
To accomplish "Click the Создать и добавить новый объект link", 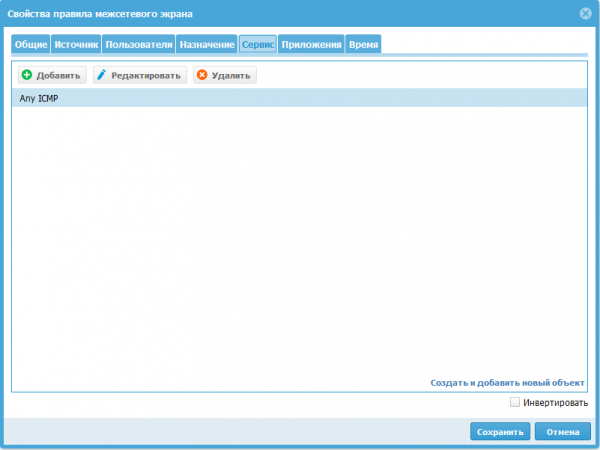I will [507, 383].
